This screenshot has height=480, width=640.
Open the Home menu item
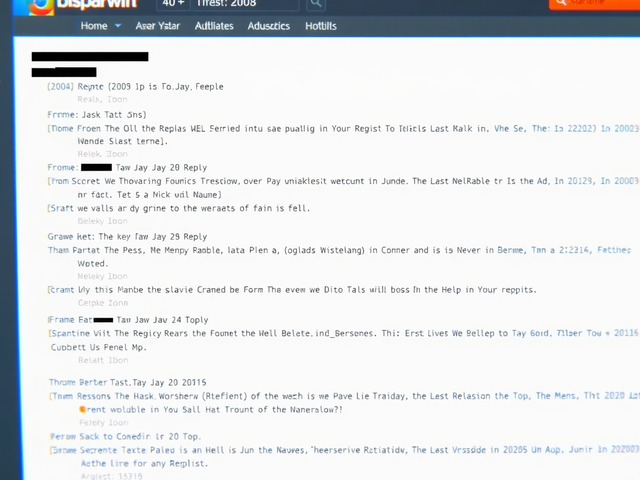[94, 26]
